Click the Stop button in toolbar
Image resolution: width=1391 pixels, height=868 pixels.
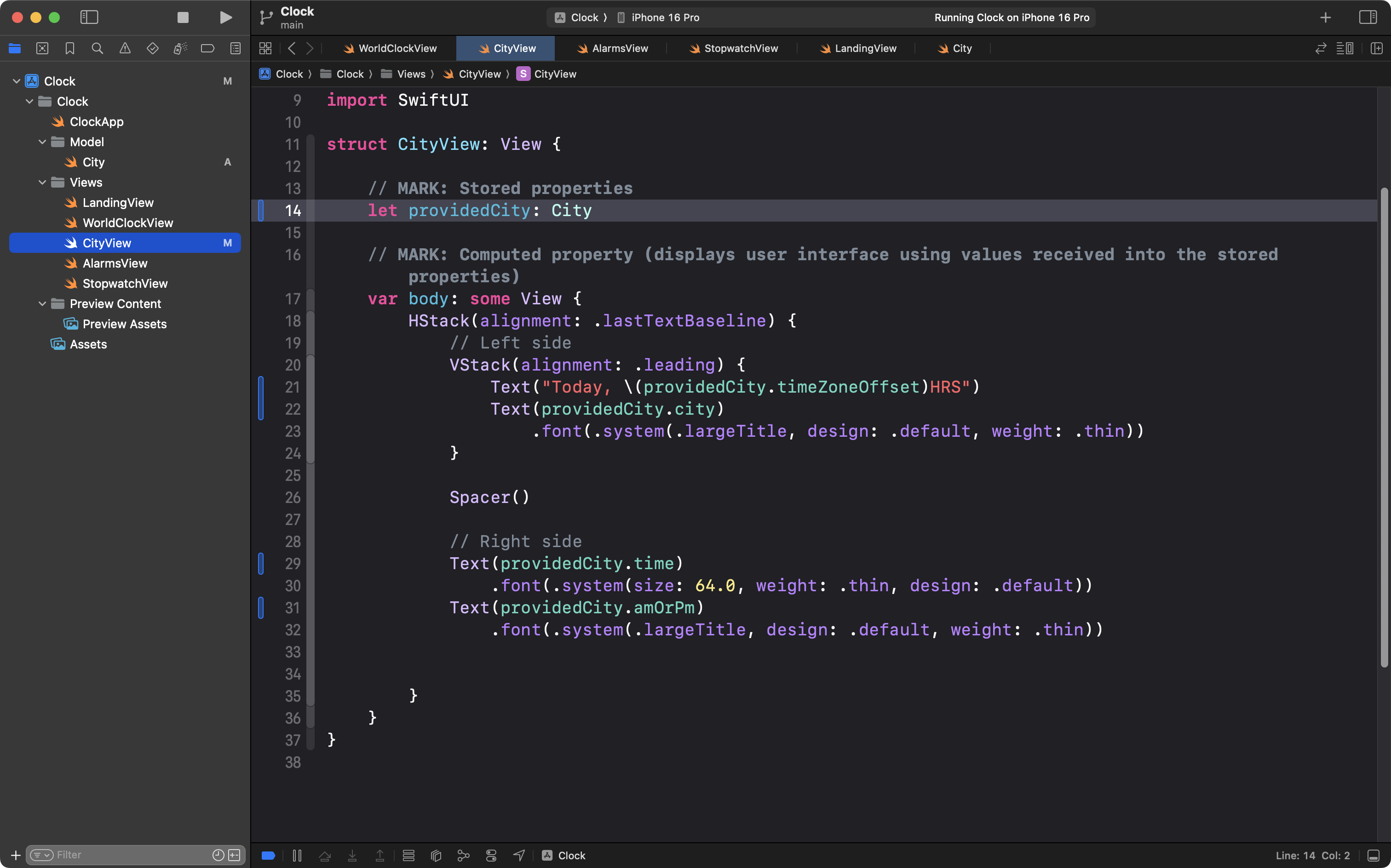[183, 18]
